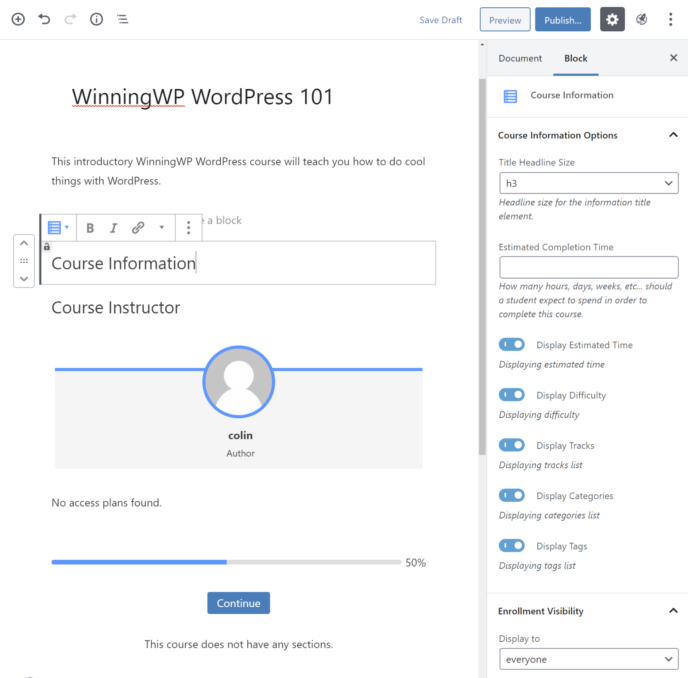Click the WinningWP WordPress 101 title

(202, 97)
